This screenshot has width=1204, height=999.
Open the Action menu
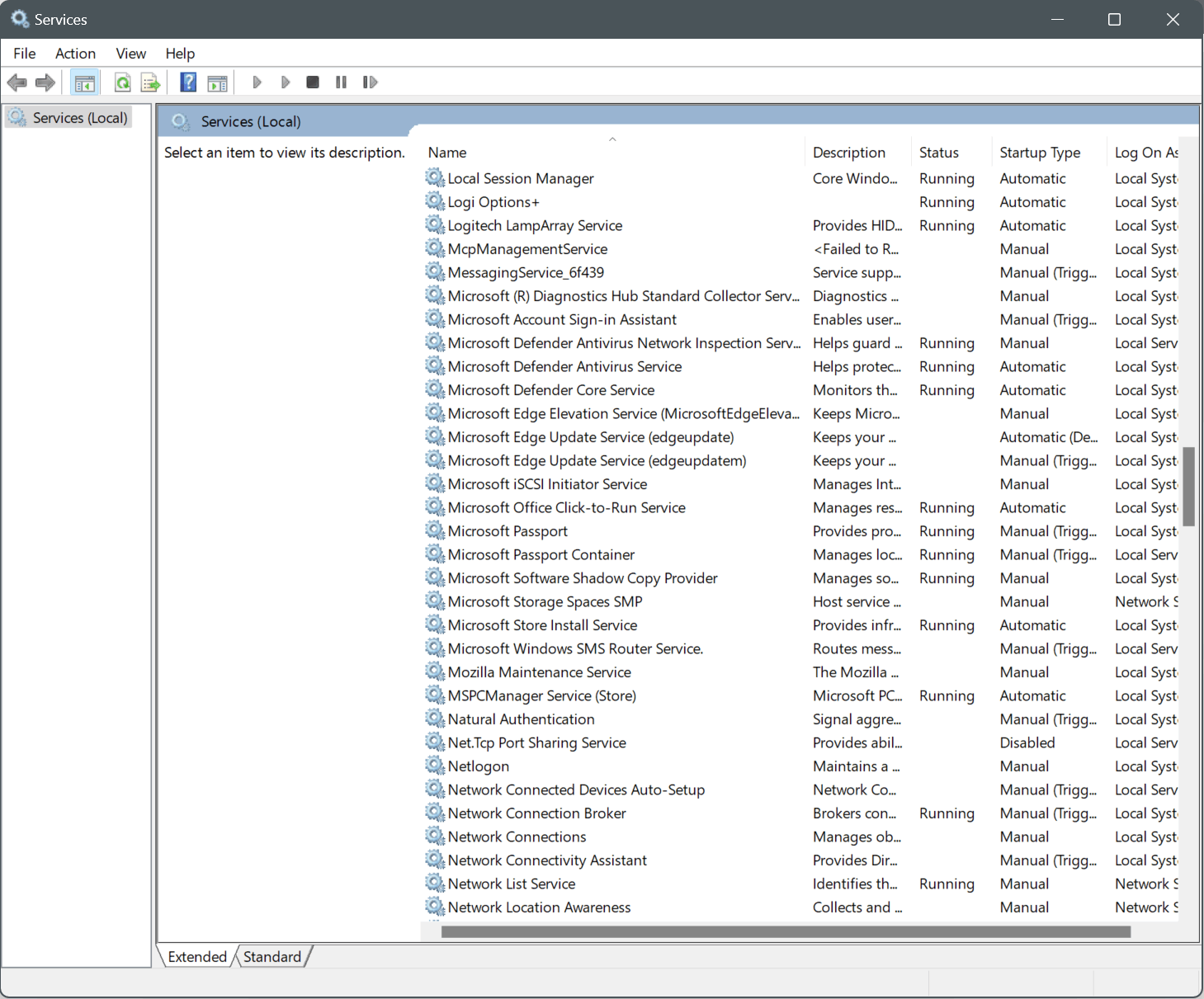click(75, 54)
